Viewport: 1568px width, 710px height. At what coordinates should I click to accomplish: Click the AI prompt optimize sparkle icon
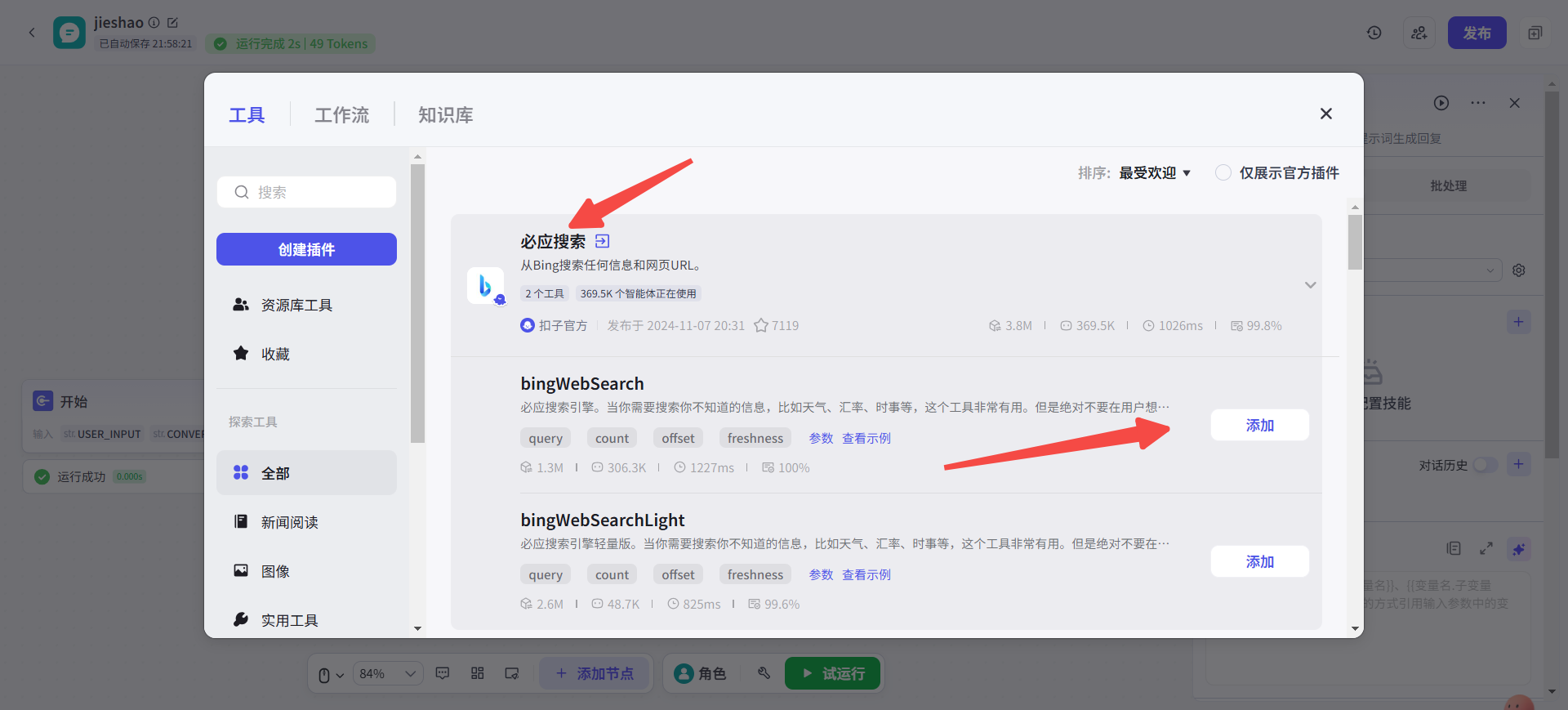[x=1519, y=549]
